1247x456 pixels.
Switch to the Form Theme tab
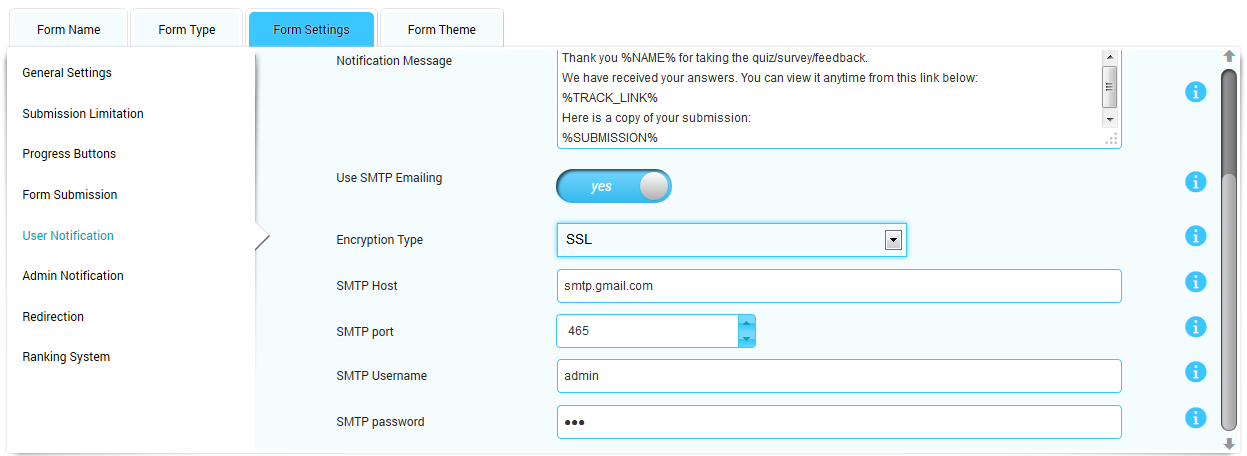point(441,30)
